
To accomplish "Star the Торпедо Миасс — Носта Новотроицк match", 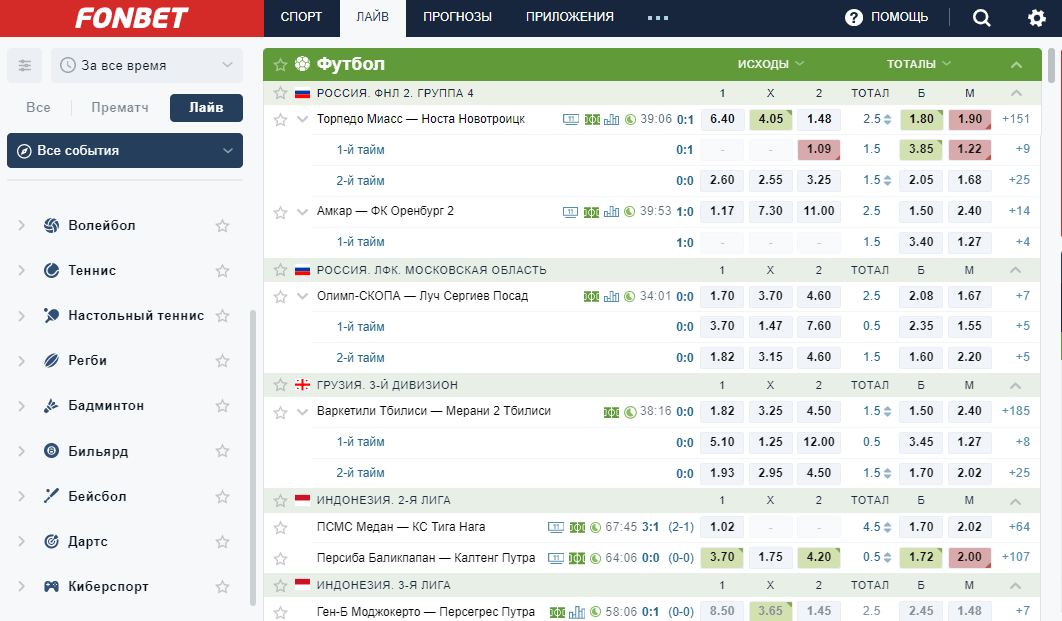I will point(280,120).
